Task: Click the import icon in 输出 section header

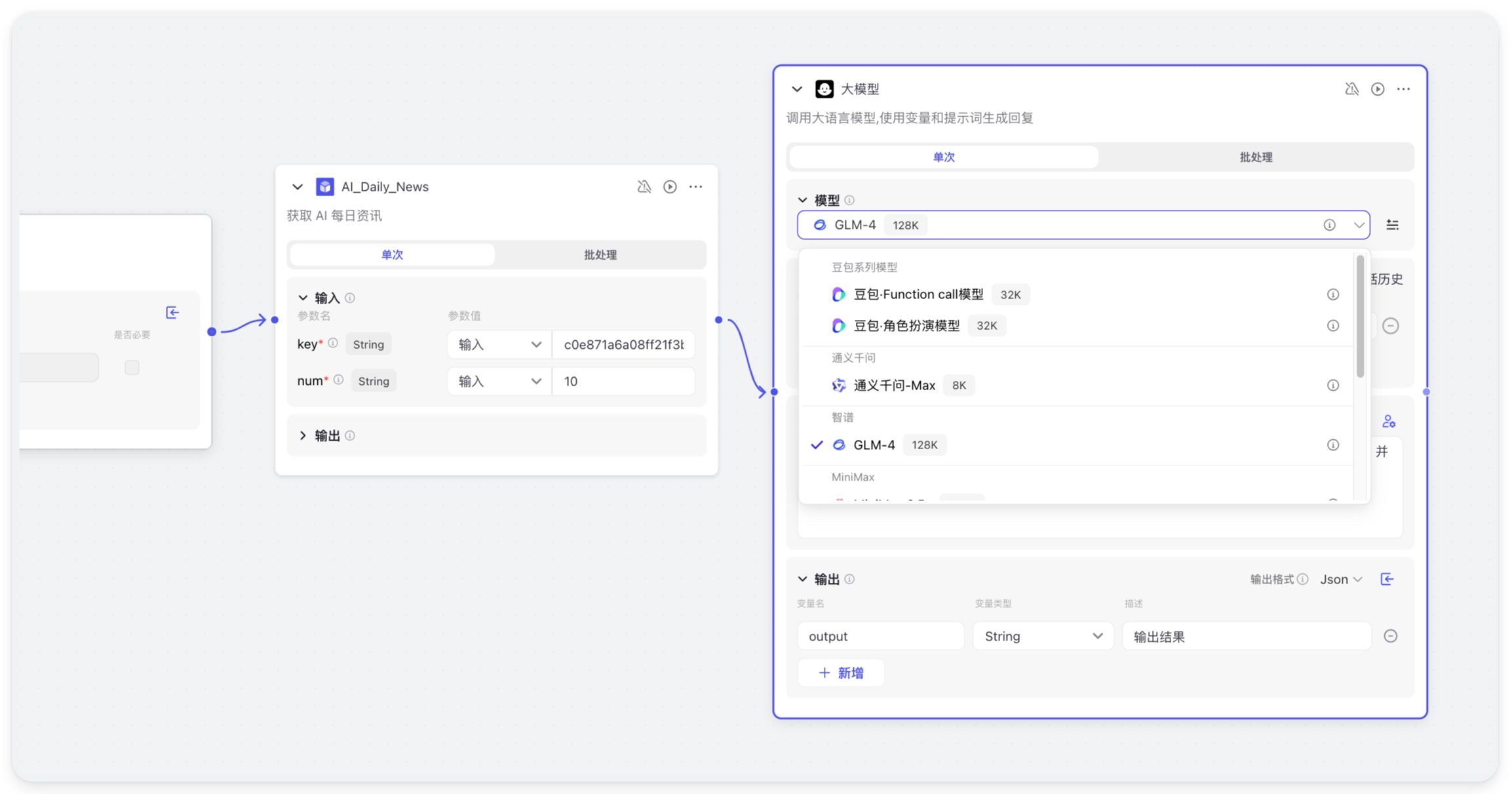Action: (1387, 579)
